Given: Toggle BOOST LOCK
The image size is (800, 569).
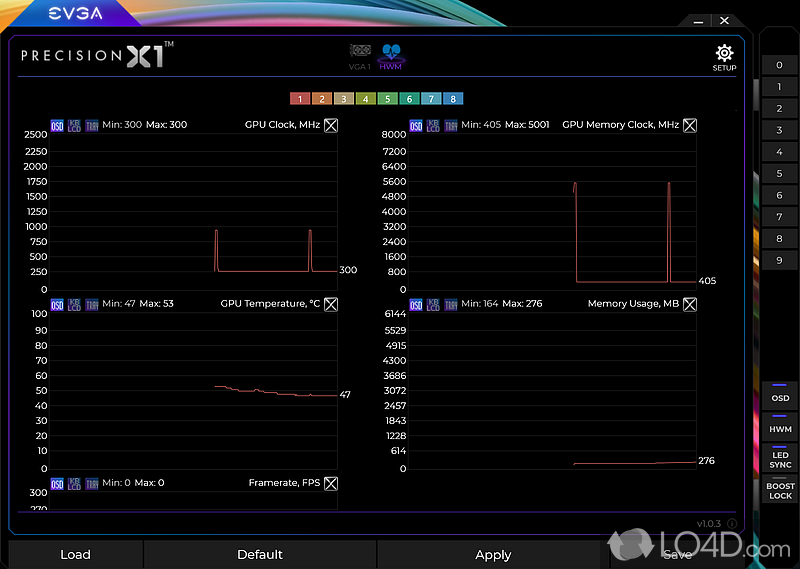Looking at the screenshot, I should (780, 489).
